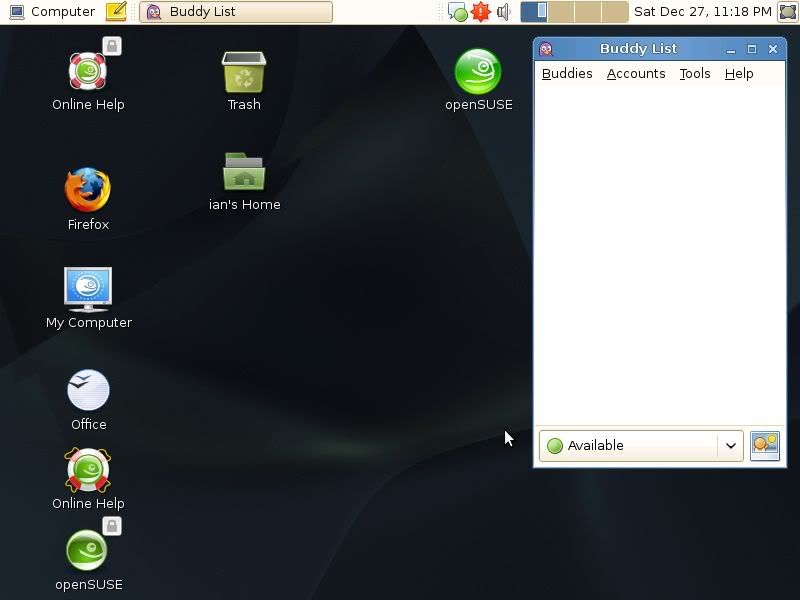800x600 pixels.
Task: Click the "My Computer" label text
Action: pyautogui.click(x=89, y=323)
